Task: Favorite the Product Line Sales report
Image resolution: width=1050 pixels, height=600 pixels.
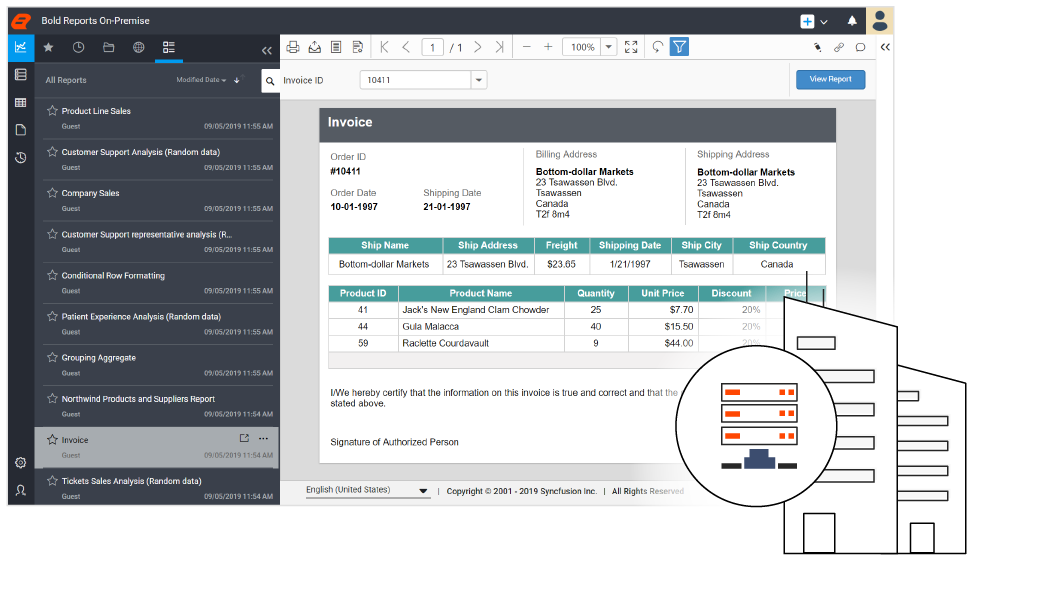Action: (52, 110)
